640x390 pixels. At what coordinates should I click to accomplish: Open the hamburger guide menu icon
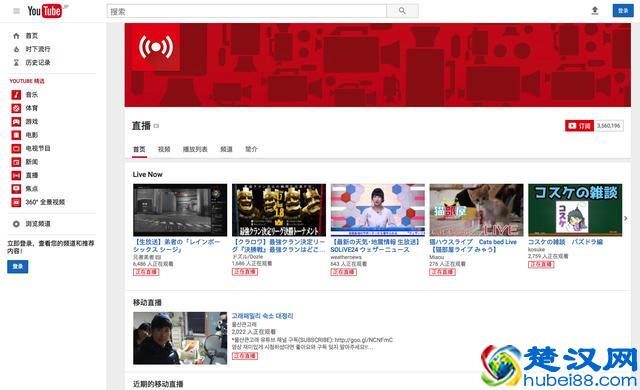click(x=16, y=11)
